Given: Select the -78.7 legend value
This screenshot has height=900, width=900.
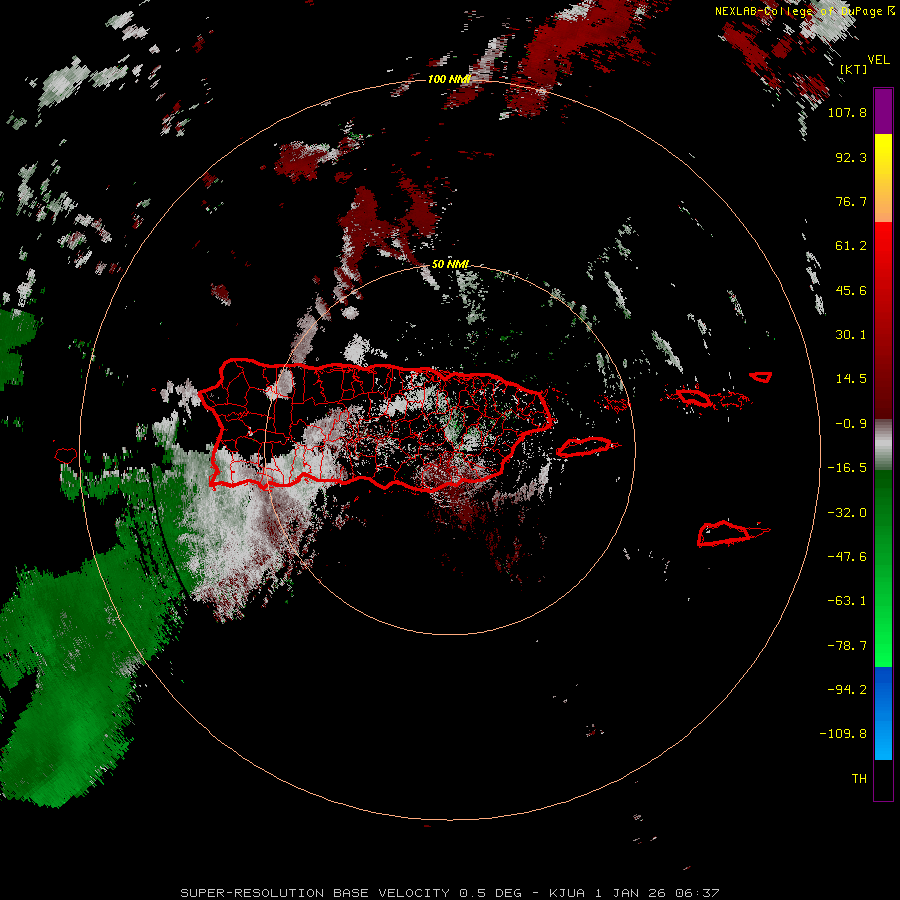Looking at the screenshot, I should point(847,646).
